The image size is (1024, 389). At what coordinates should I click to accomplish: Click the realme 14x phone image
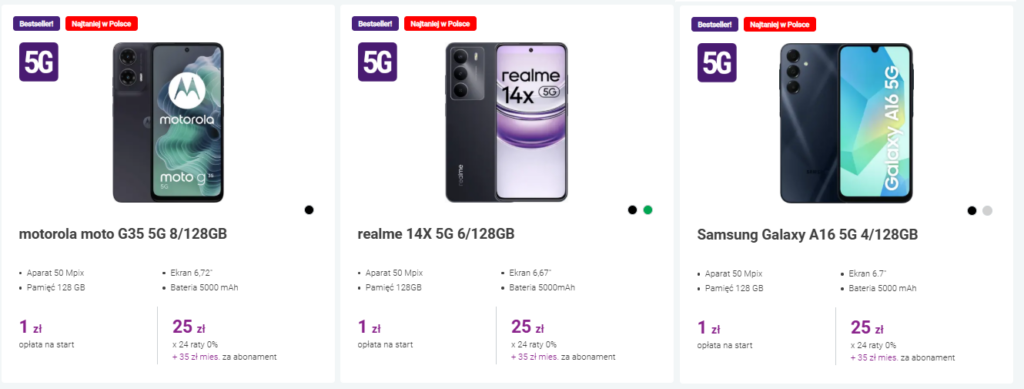coord(507,122)
